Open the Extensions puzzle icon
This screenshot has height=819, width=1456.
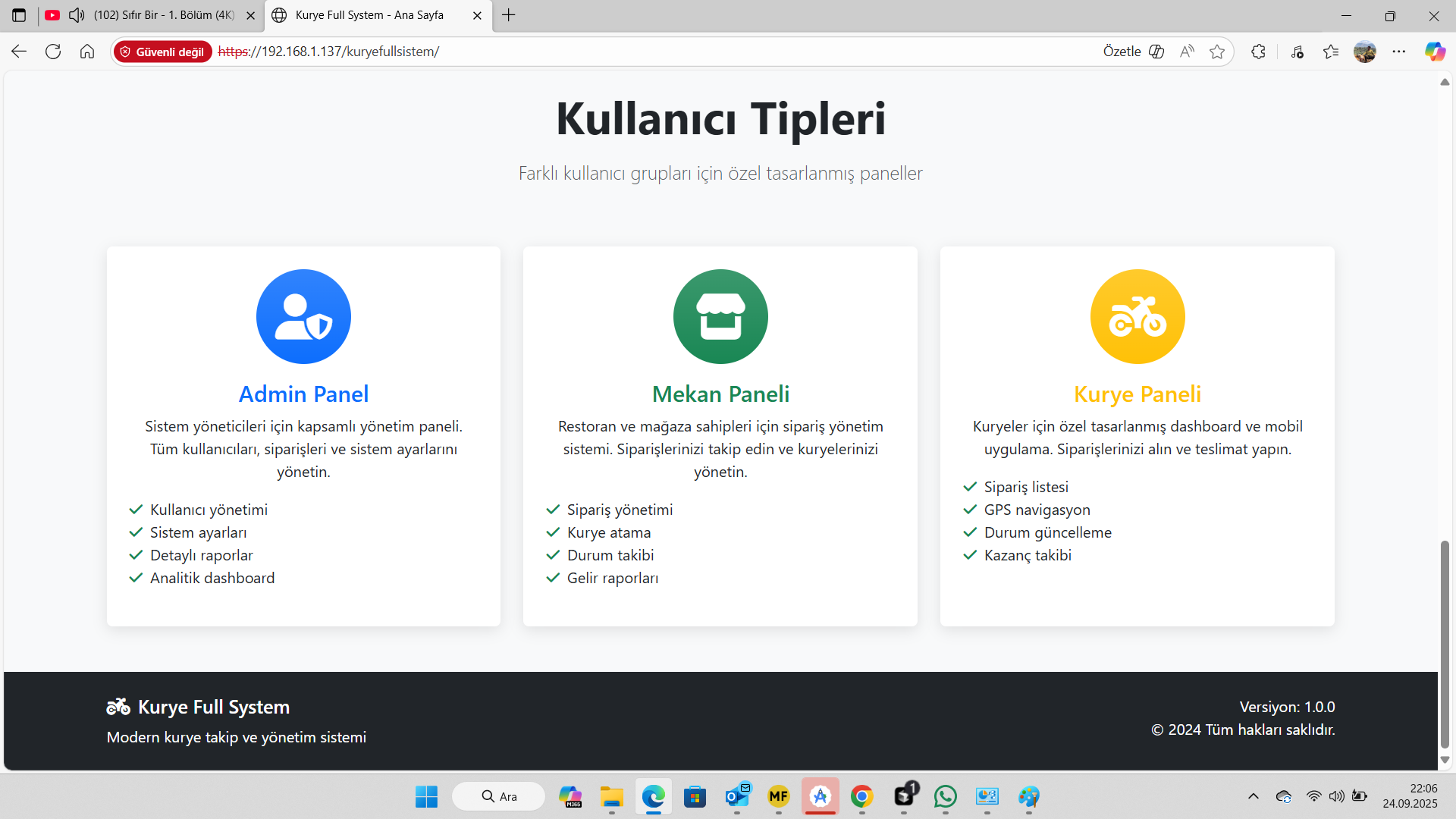1258,52
